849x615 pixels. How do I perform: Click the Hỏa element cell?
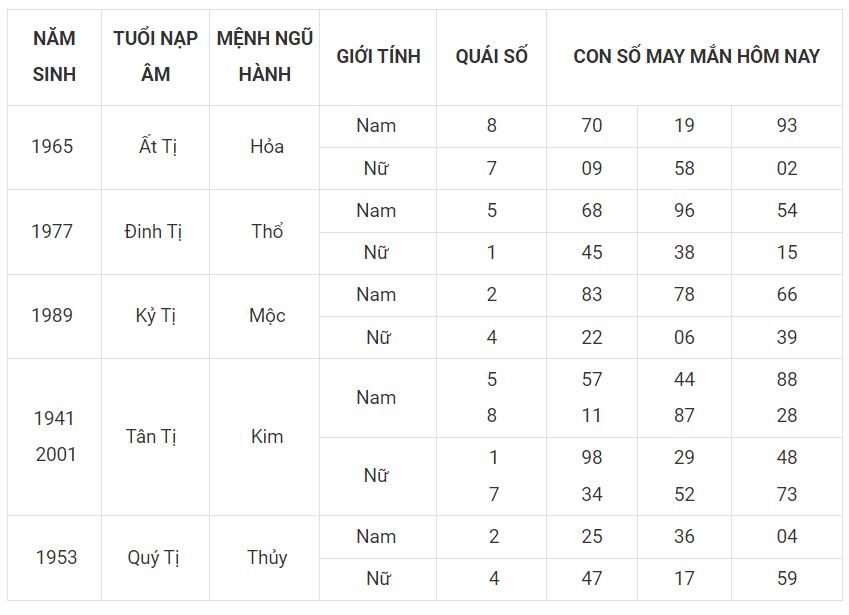[x=264, y=147]
